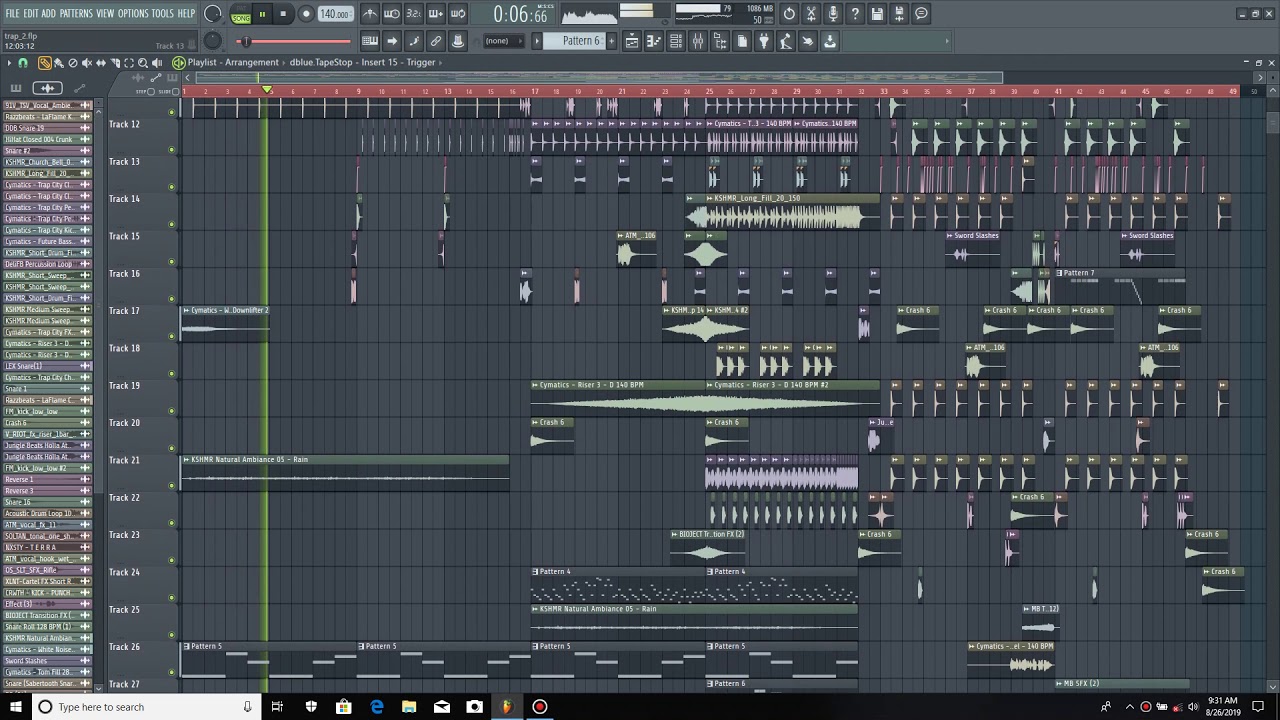Toggle the playlist magnet snap icon
The image size is (1280, 720).
(23, 63)
